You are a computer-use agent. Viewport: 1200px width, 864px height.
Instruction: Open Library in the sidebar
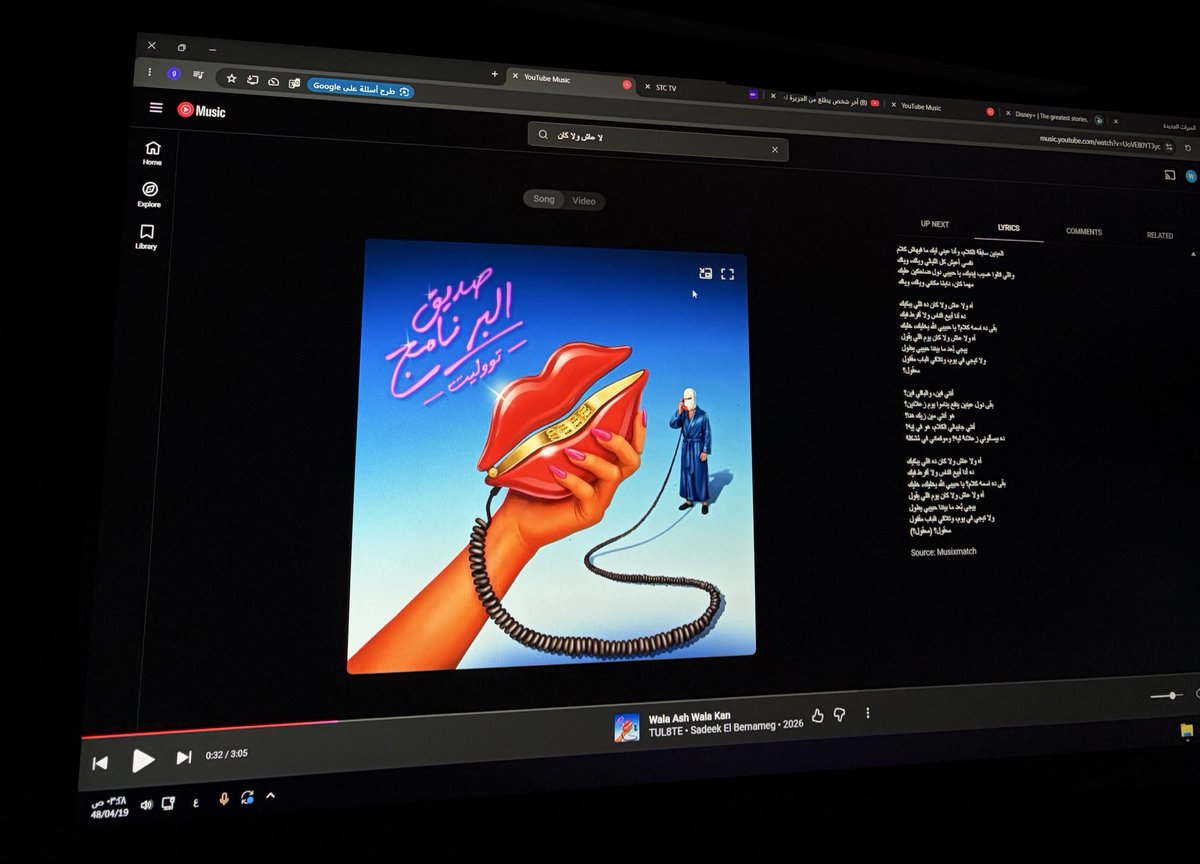click(x=146, y=237)
